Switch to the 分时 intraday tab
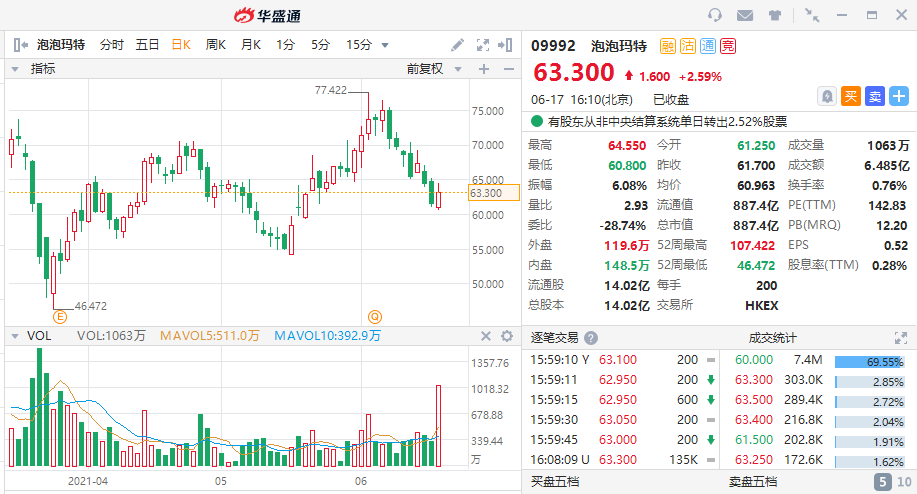 point(112,45)
